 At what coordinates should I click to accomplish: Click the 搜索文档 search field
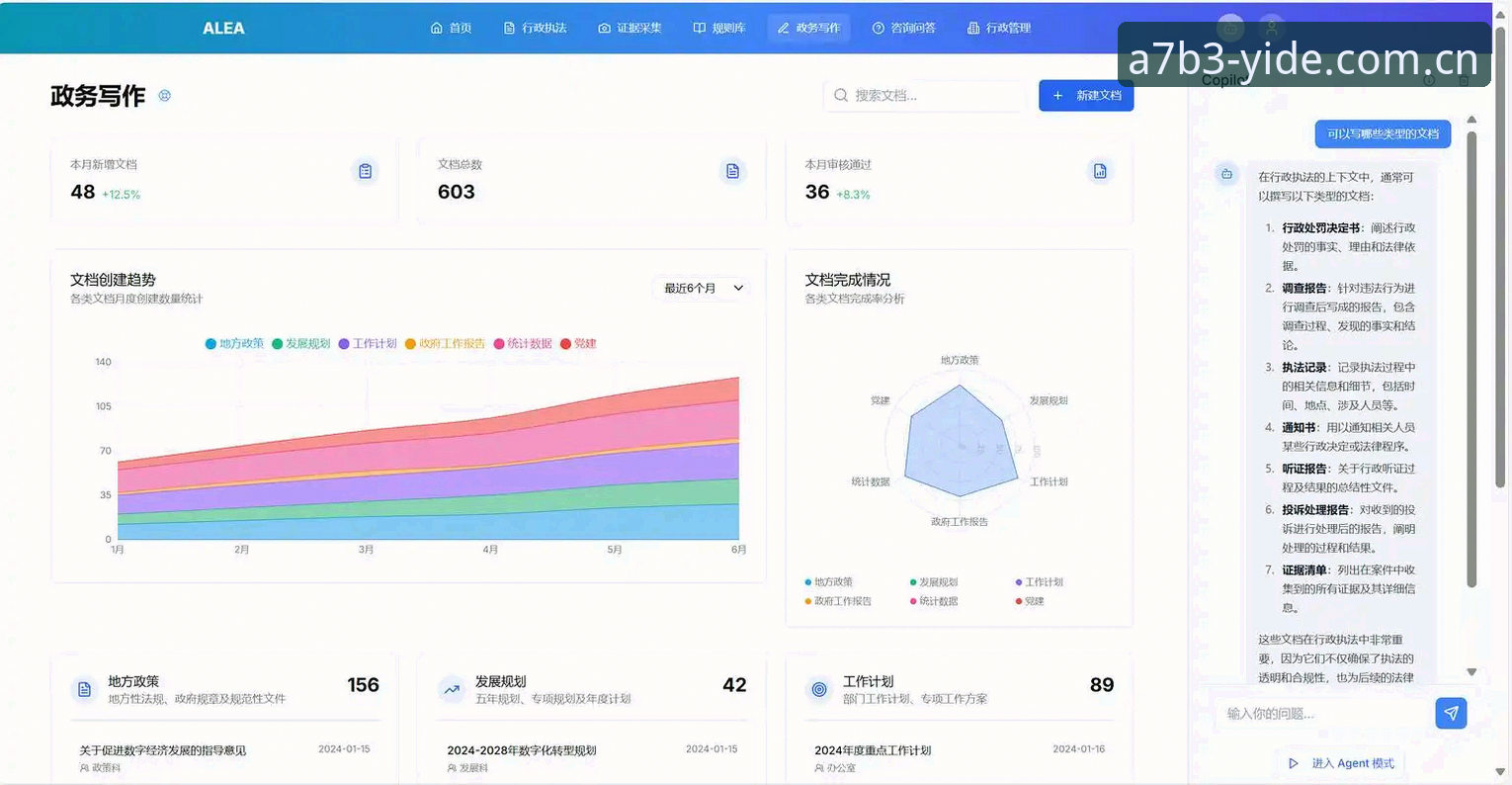(924, 96)
